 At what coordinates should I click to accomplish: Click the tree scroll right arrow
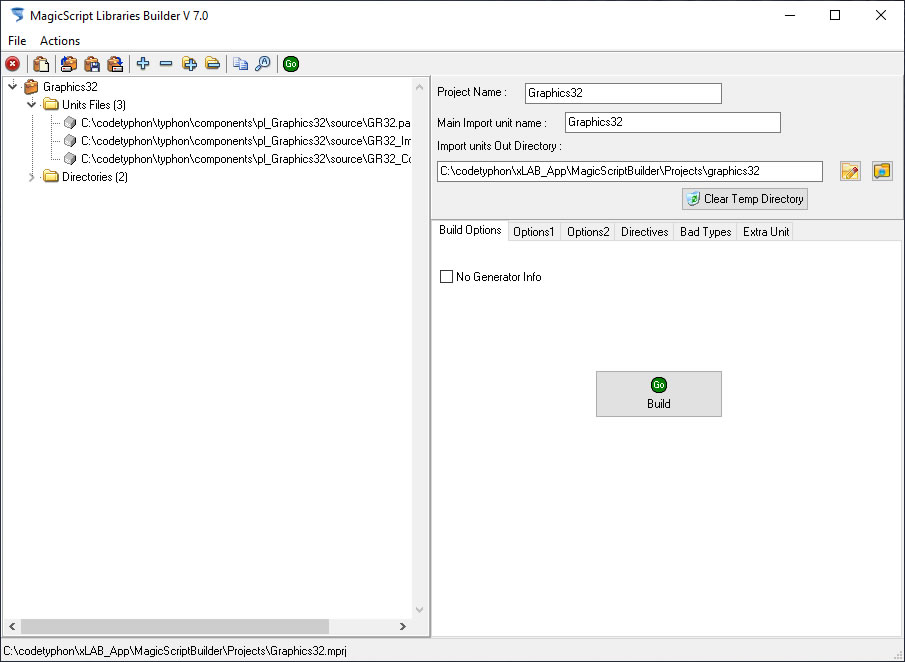point(403,626)
